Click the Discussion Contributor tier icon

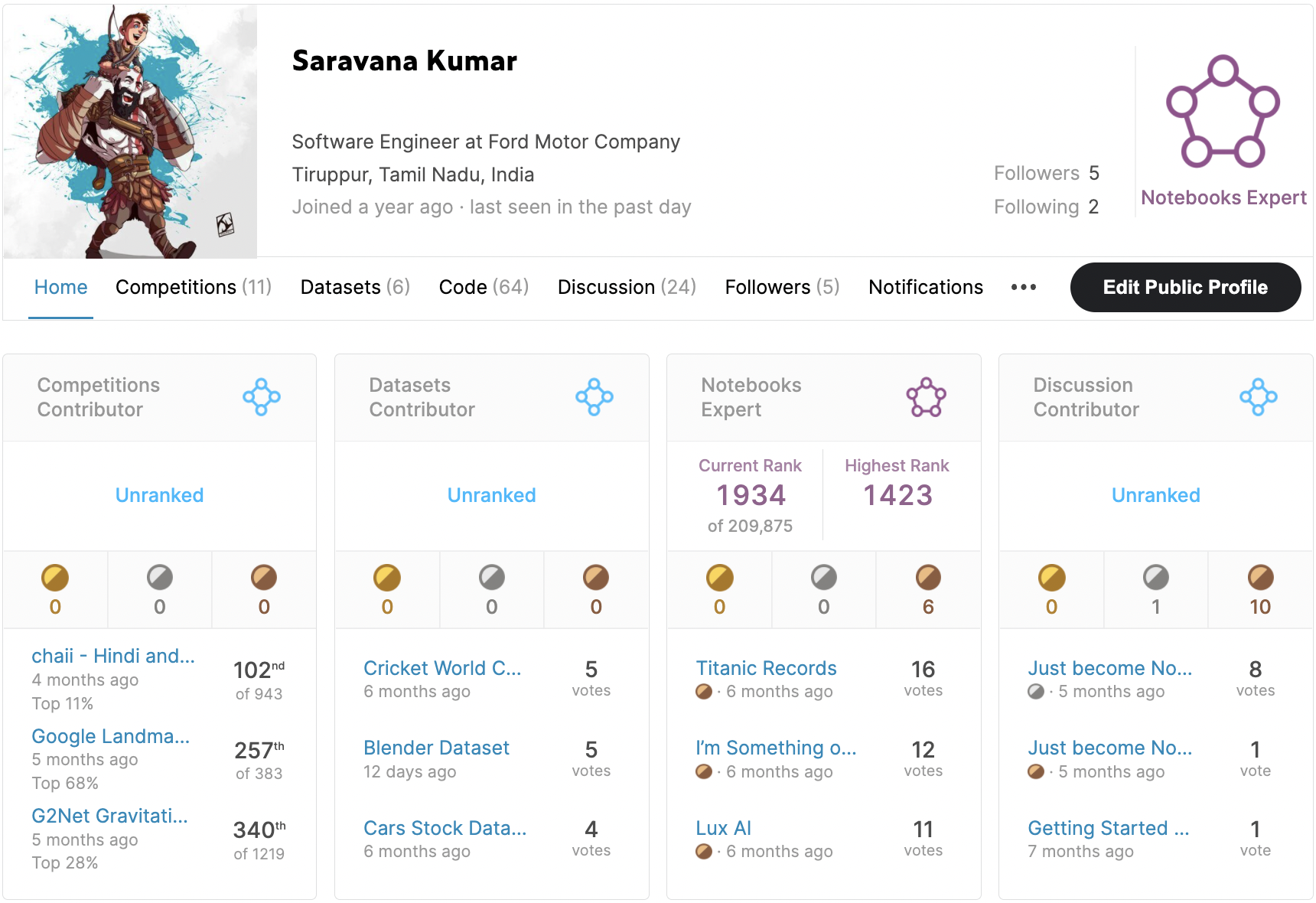(1258, 397)
